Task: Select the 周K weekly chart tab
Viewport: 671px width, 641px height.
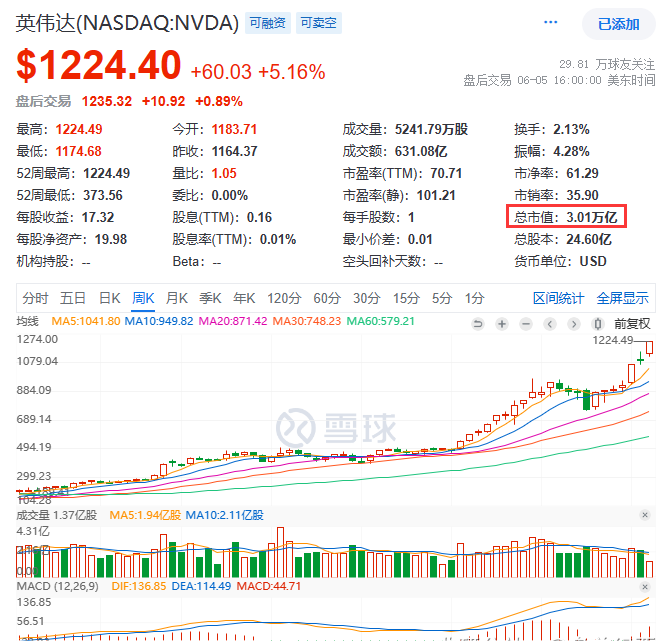Action: [x=143, y=298]
